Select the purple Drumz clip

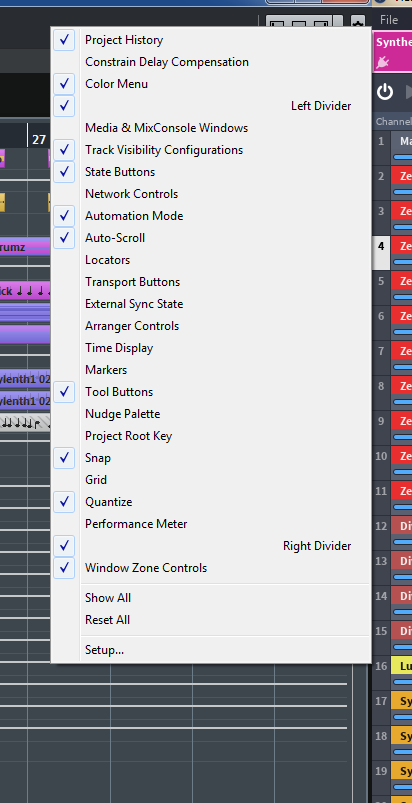pos(25,247)
